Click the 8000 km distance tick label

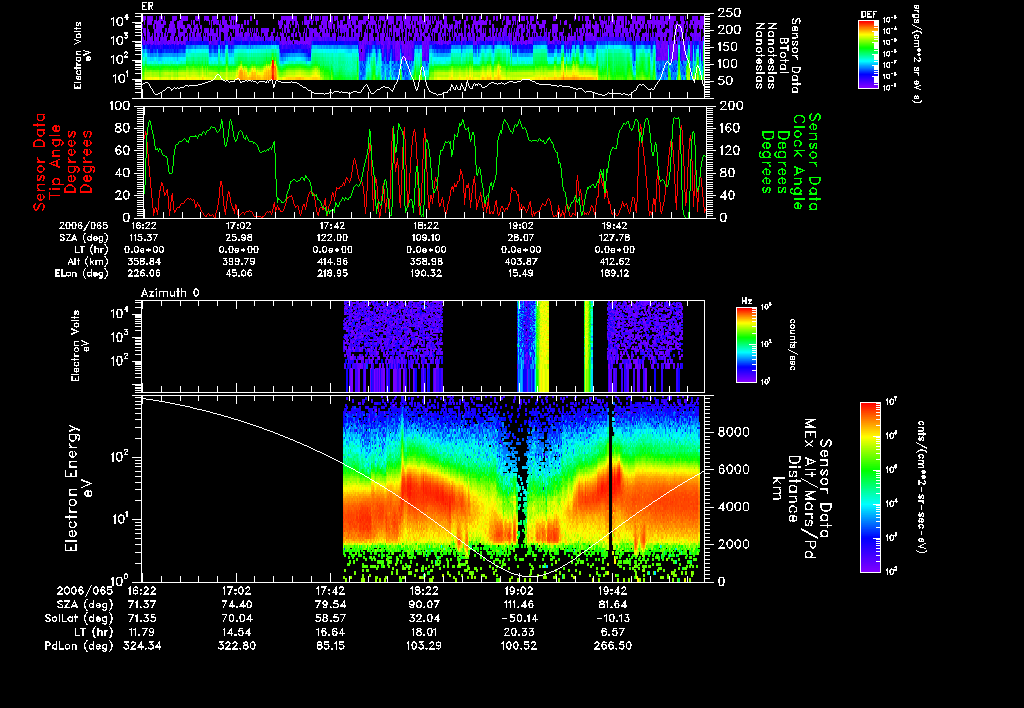(733, 432)
